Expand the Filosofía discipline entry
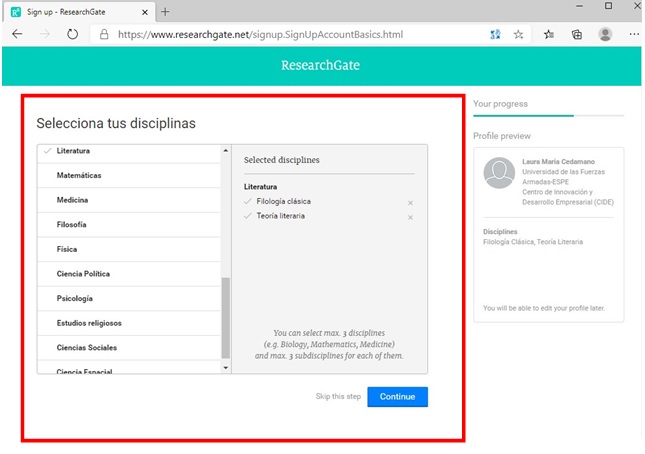Image resolution: width=645 pixels, height=454 pixels. tap(72, 225)
